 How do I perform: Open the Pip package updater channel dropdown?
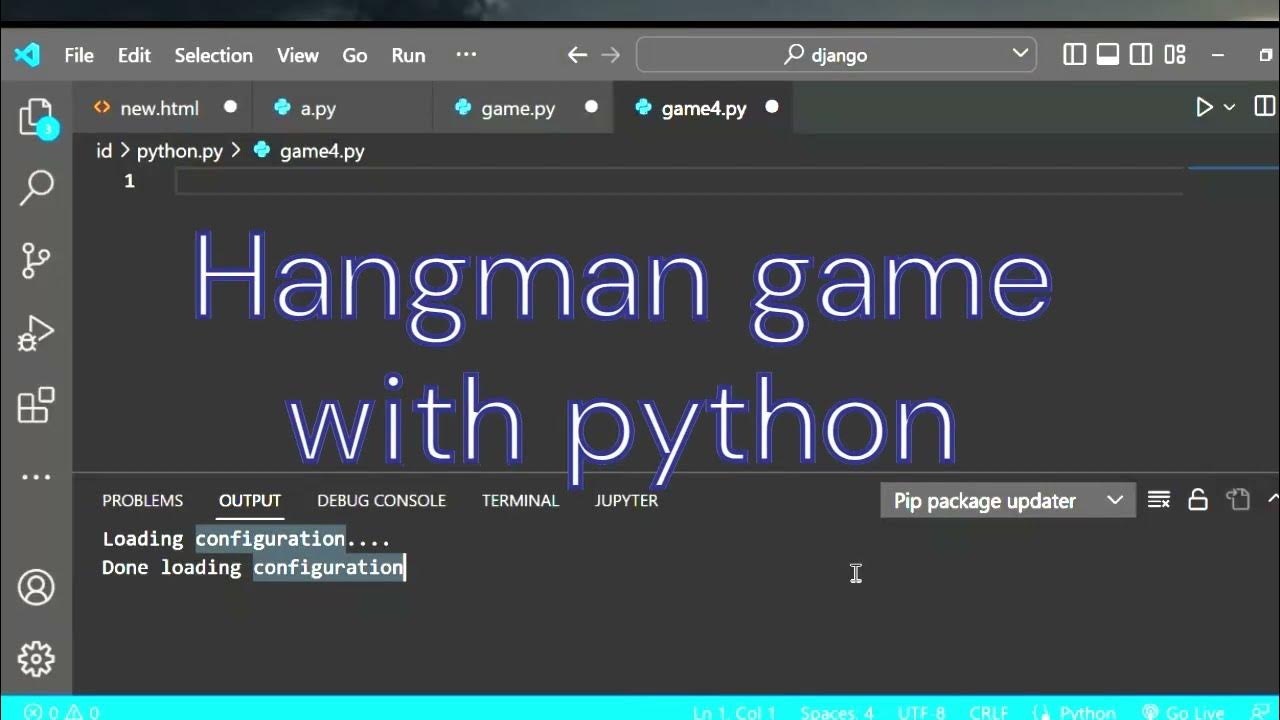tap(1008, 501)
